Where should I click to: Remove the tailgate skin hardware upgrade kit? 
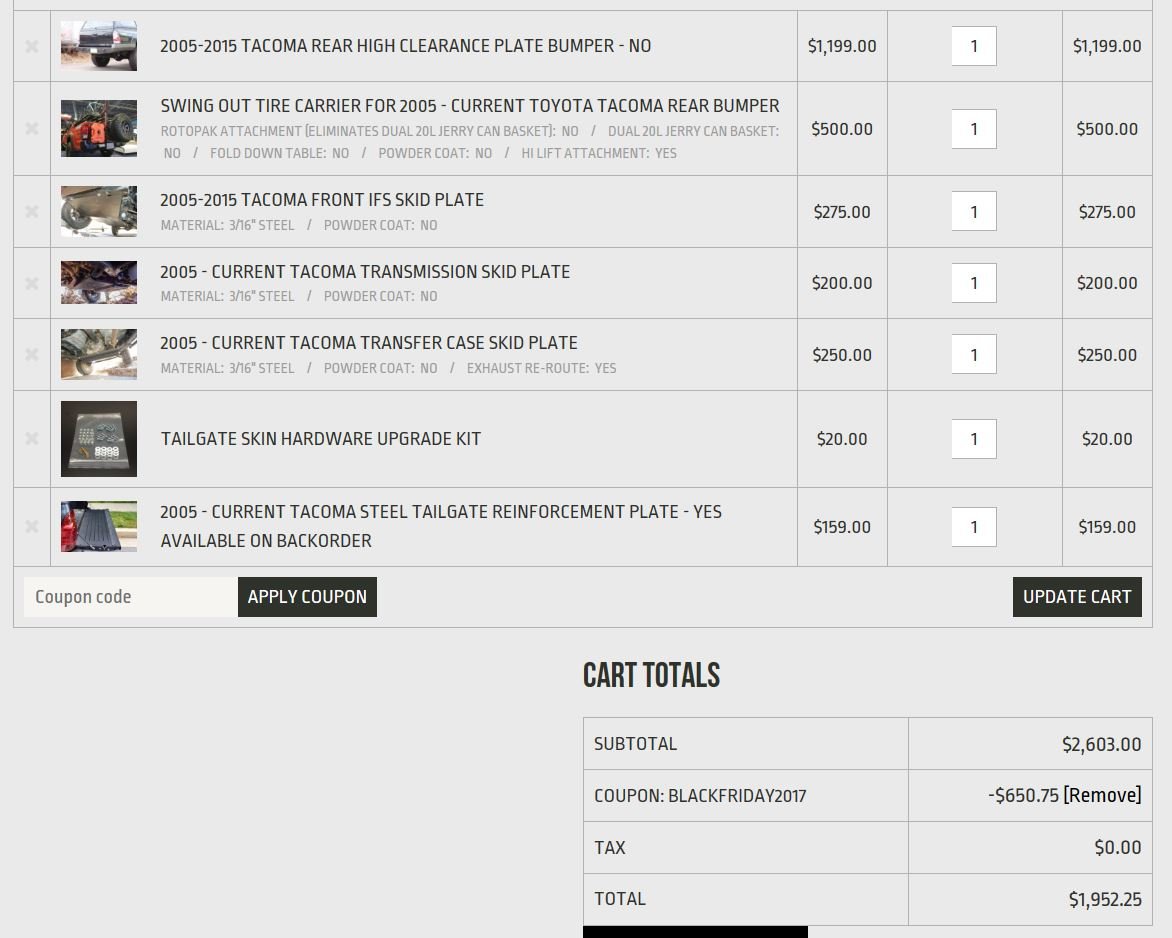31,439
